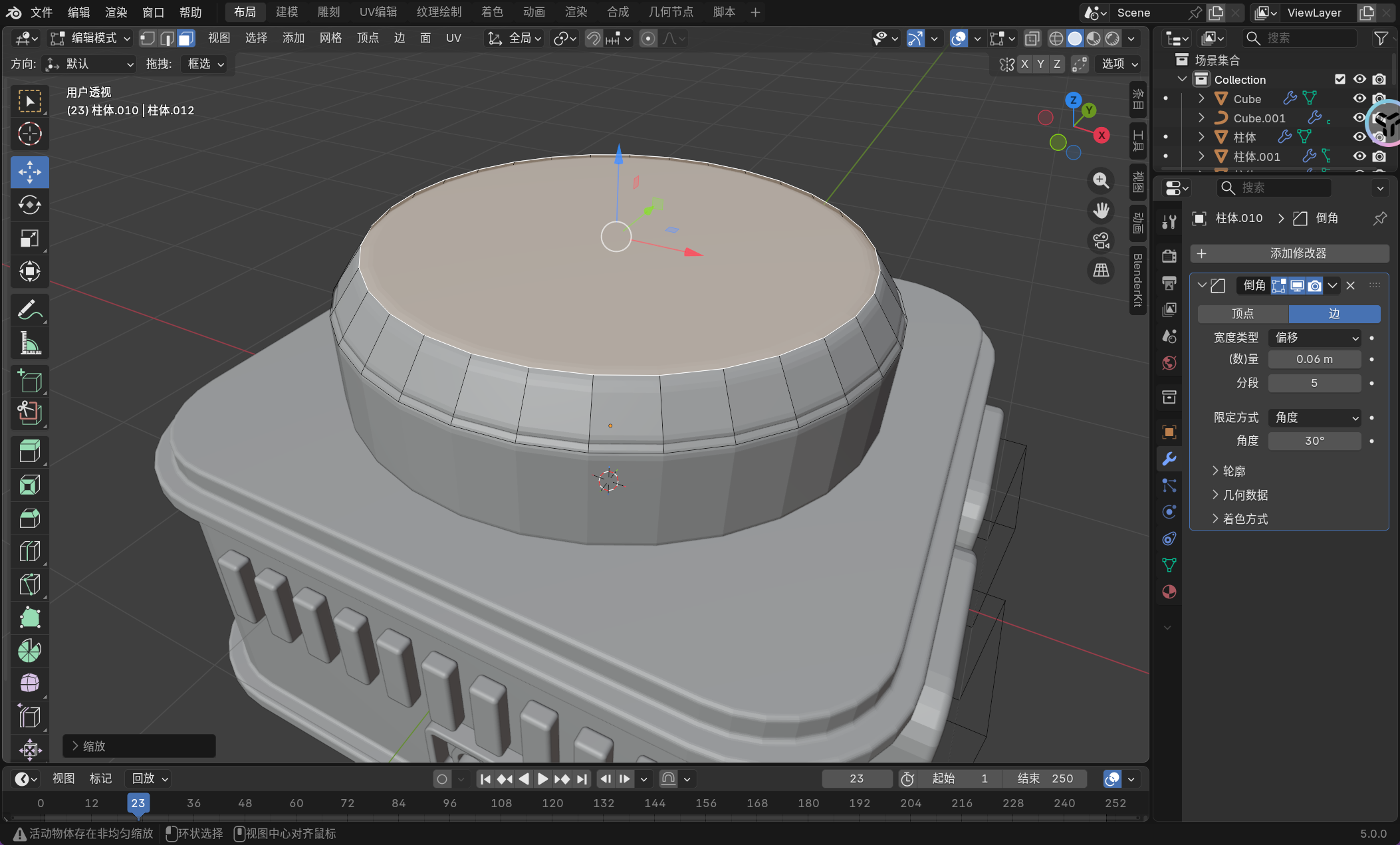Select the 顶点 bevel mode button
The width and height of the screenshot is (1400, 845).
click(x=1242, y=314)
